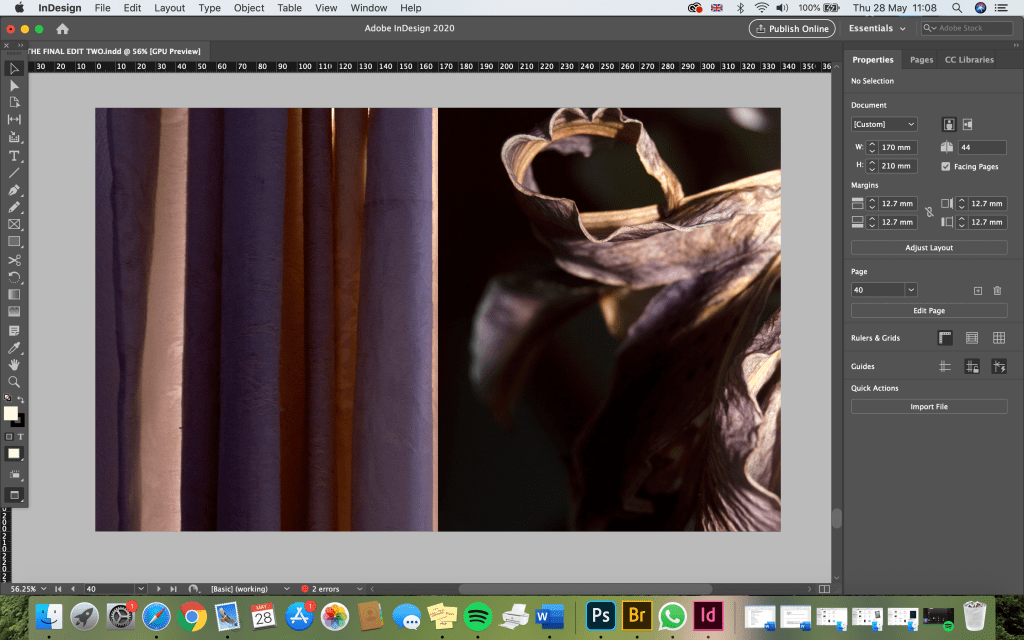Open the Layout menu
The width and height of the screenshot is (1024, 640).
[x=169, y=8]
